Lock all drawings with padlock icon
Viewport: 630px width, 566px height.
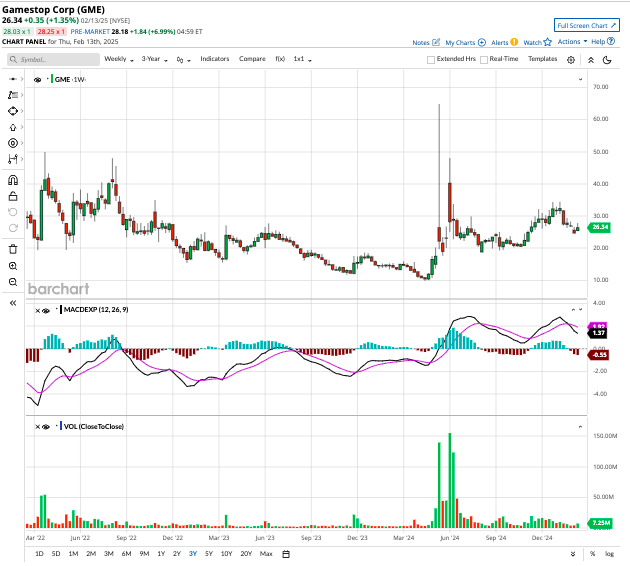point(13,196)
